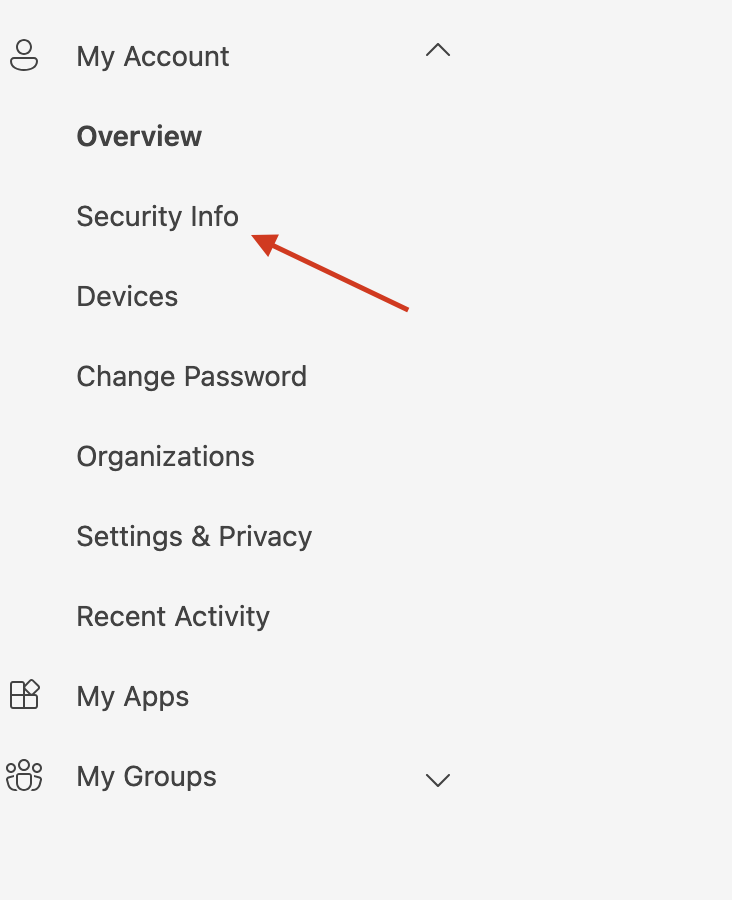732x900 pixels.
Task: Go to Security Info
Action: click(157, 217)
